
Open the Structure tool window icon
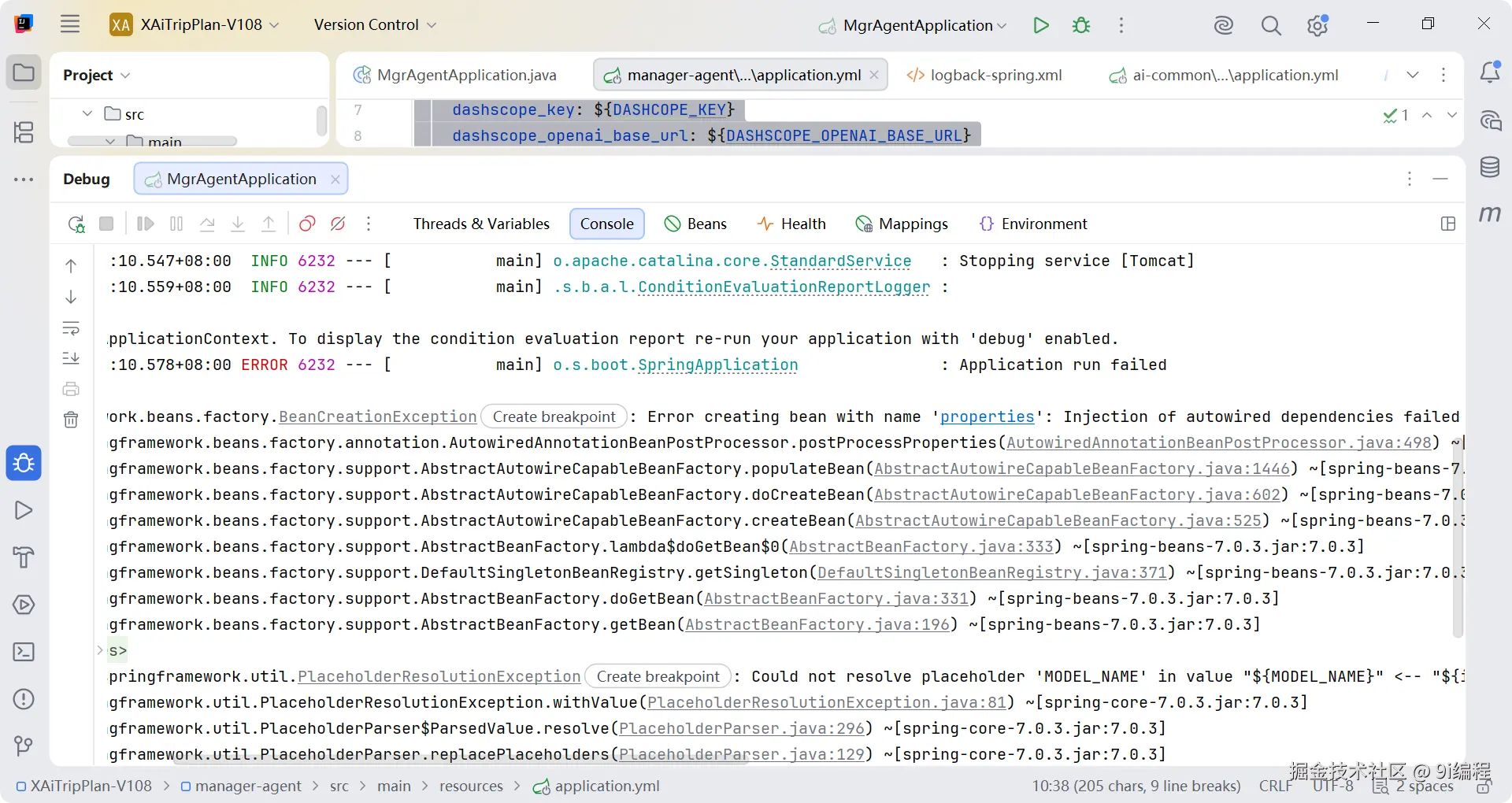24,131
